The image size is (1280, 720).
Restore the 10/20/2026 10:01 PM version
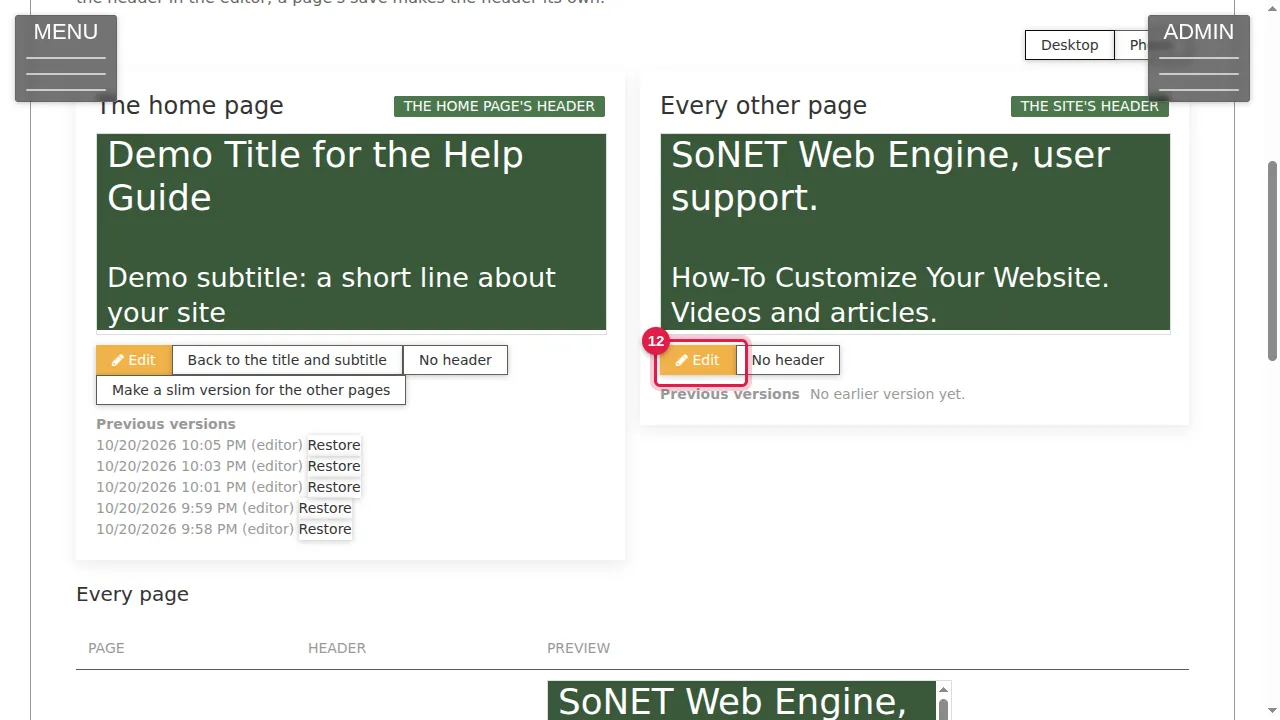(334, 487)
